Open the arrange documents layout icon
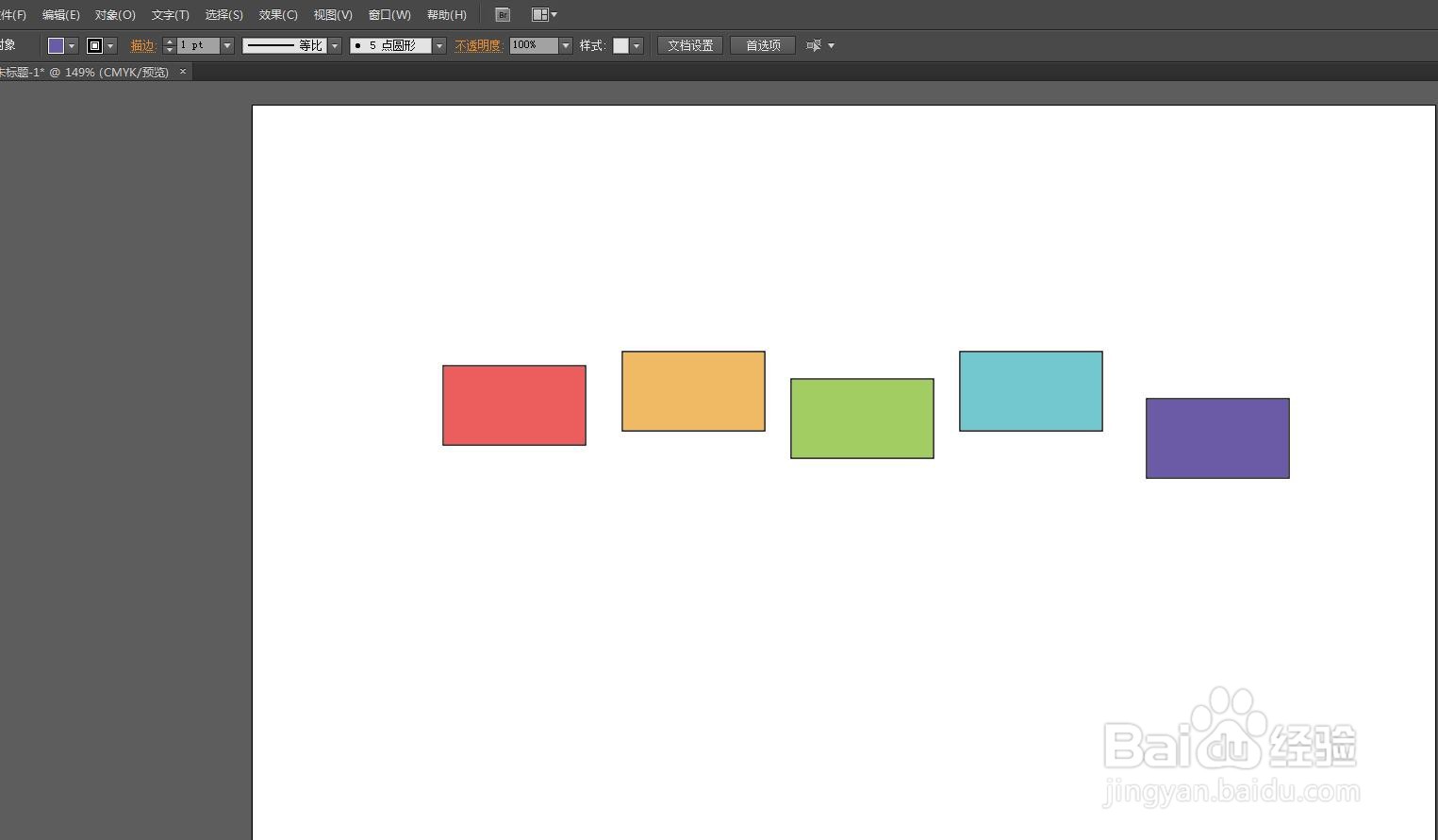The image size is (1438, 840). click(539, 15)
